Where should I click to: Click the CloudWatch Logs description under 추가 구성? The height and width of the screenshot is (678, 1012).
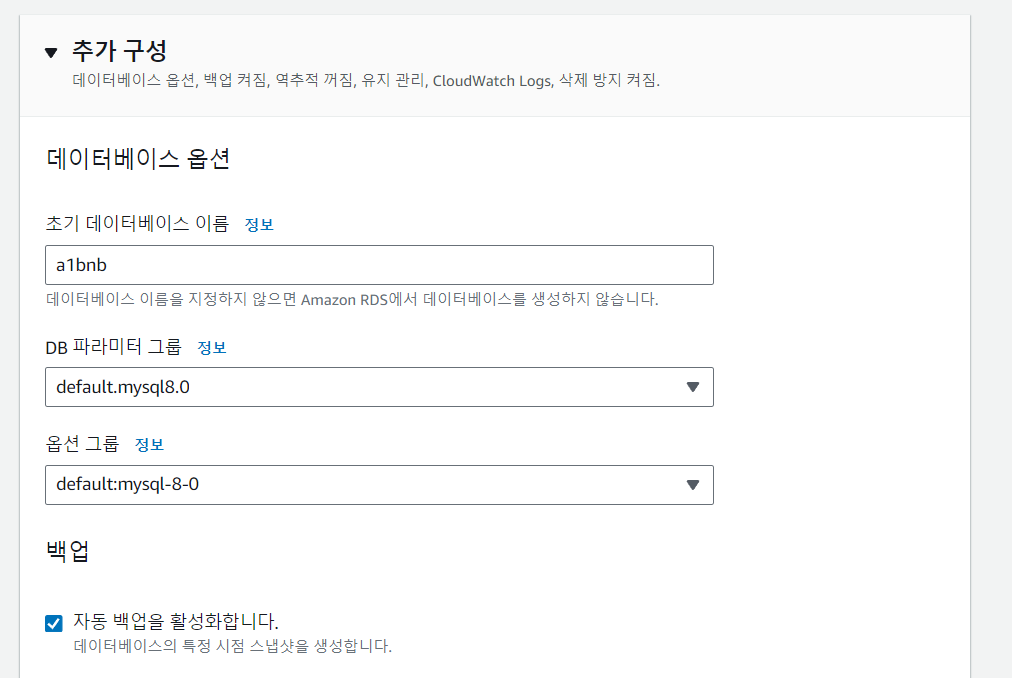(x=366, y=81)
